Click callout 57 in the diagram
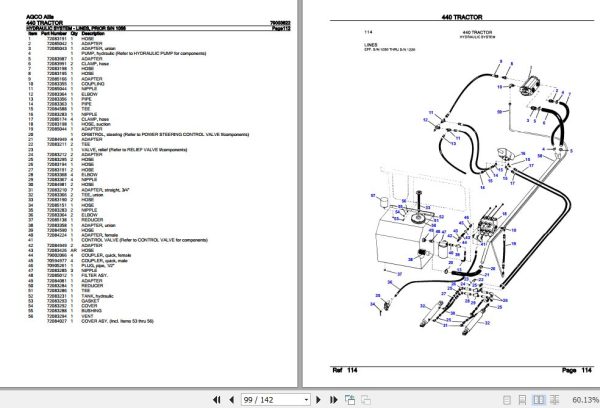This screenshot has height=408, width=600. [x=373, y=196]
